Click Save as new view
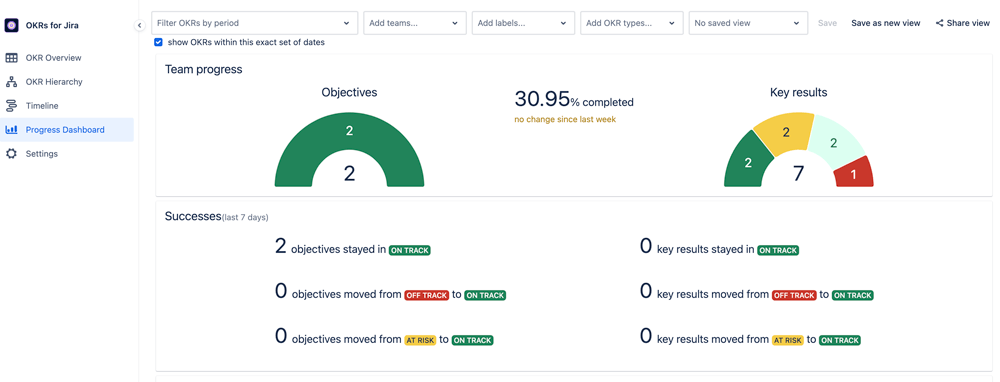Viewport: 1000px width, 382px height. click(x=886, y=23)
